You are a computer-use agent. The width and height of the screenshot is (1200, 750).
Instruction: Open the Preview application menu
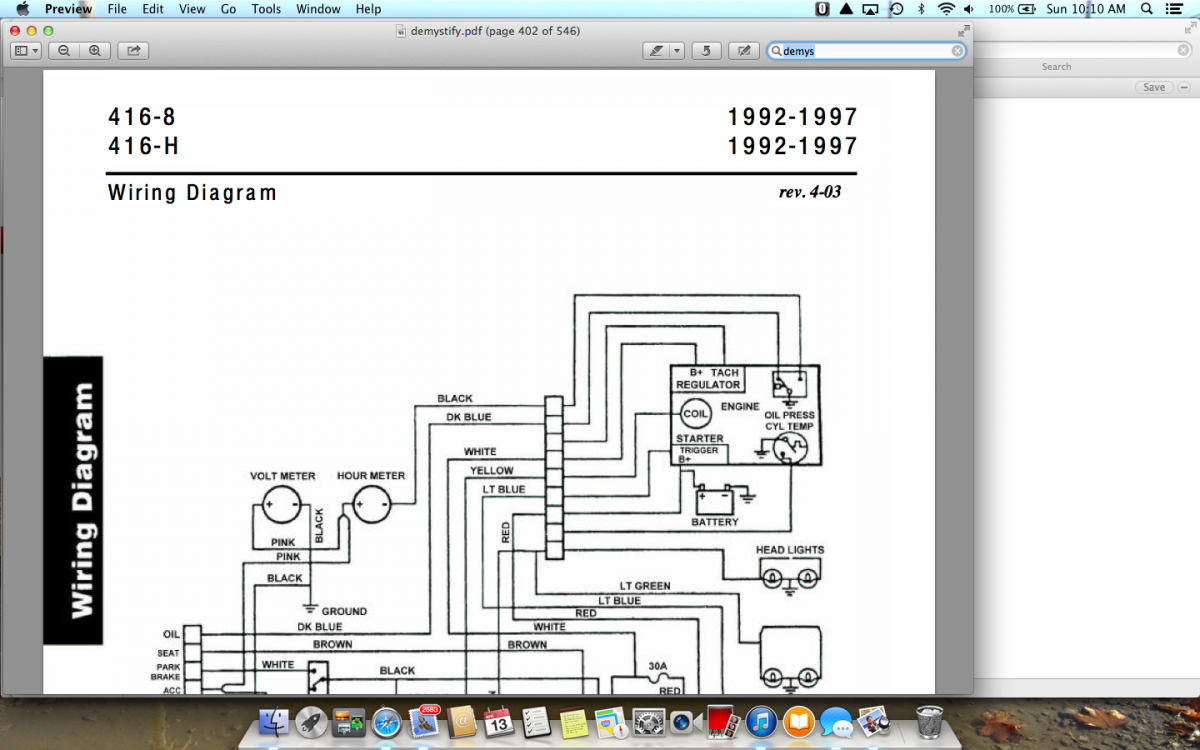click(68, 9)
